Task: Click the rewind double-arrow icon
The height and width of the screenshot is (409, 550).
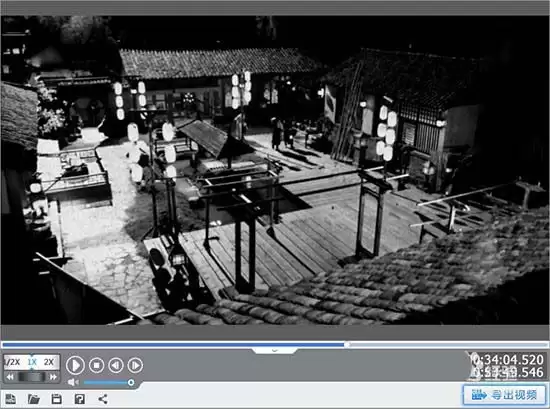Action: pyautogui.click(x=10, y=377)
